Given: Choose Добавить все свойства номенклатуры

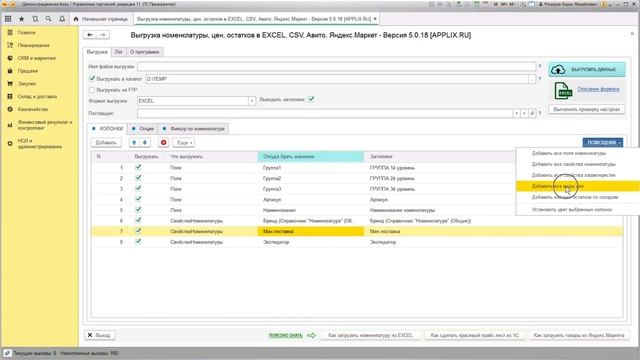Looking at the screenshot, I should coord(573,164).
